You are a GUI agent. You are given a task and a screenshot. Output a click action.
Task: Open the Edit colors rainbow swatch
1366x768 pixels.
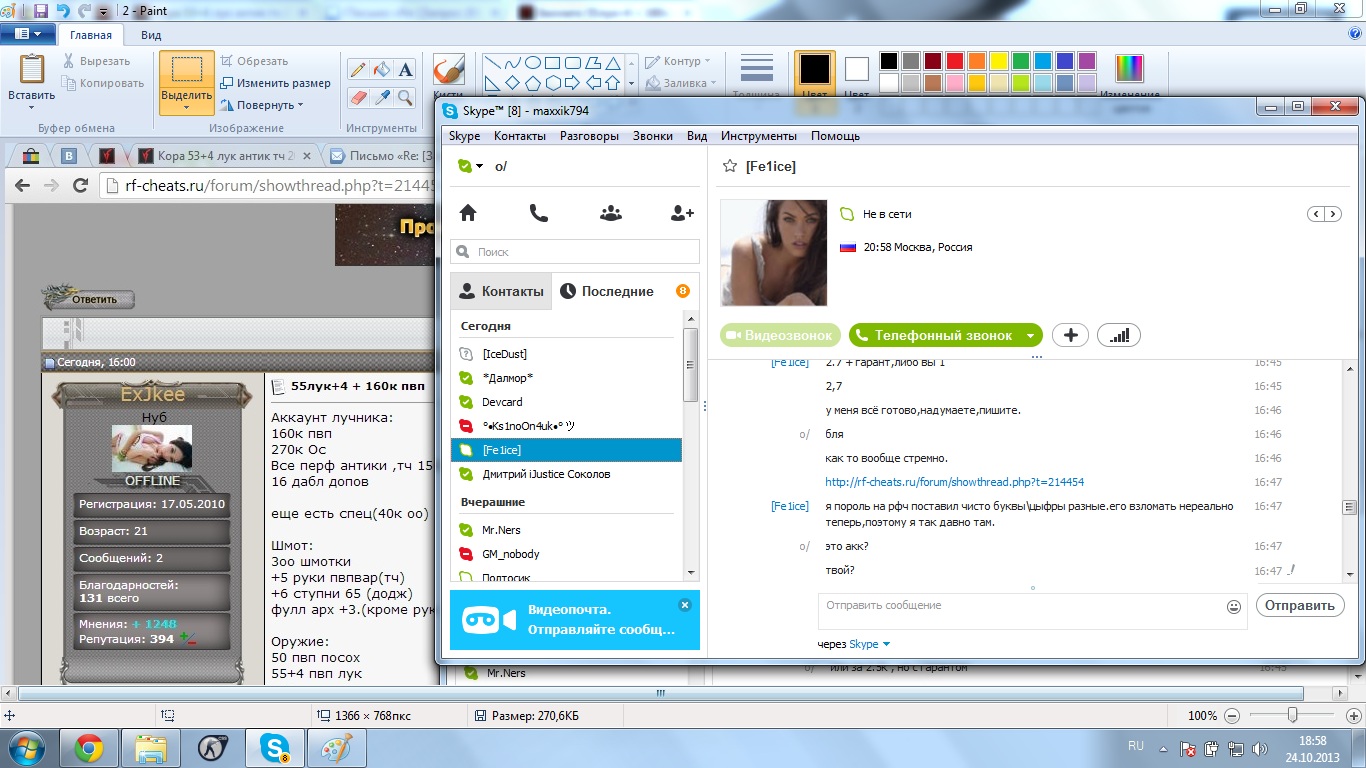pos(1129,68)
